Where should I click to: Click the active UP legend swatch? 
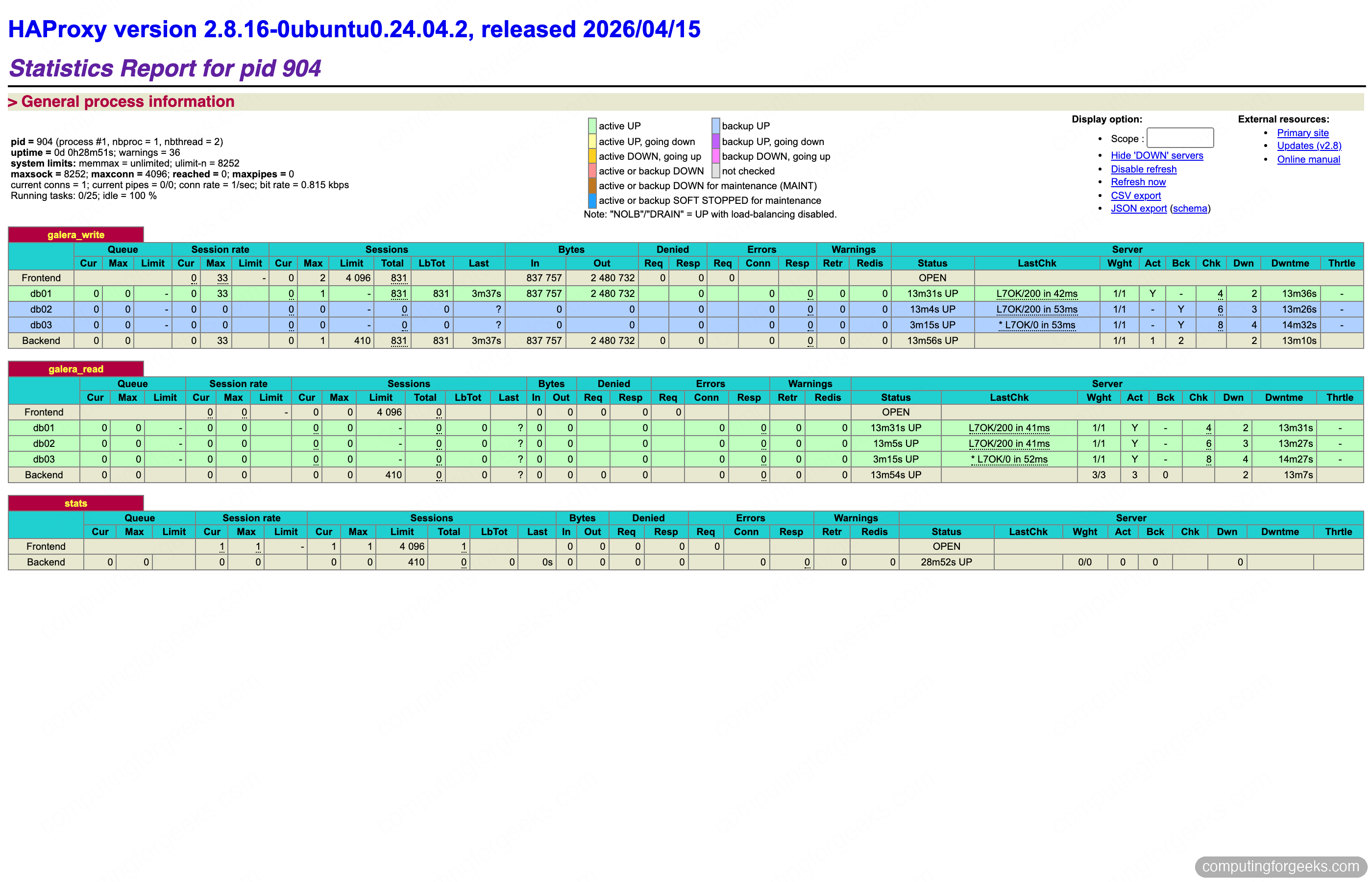click(x=592, y=126)
